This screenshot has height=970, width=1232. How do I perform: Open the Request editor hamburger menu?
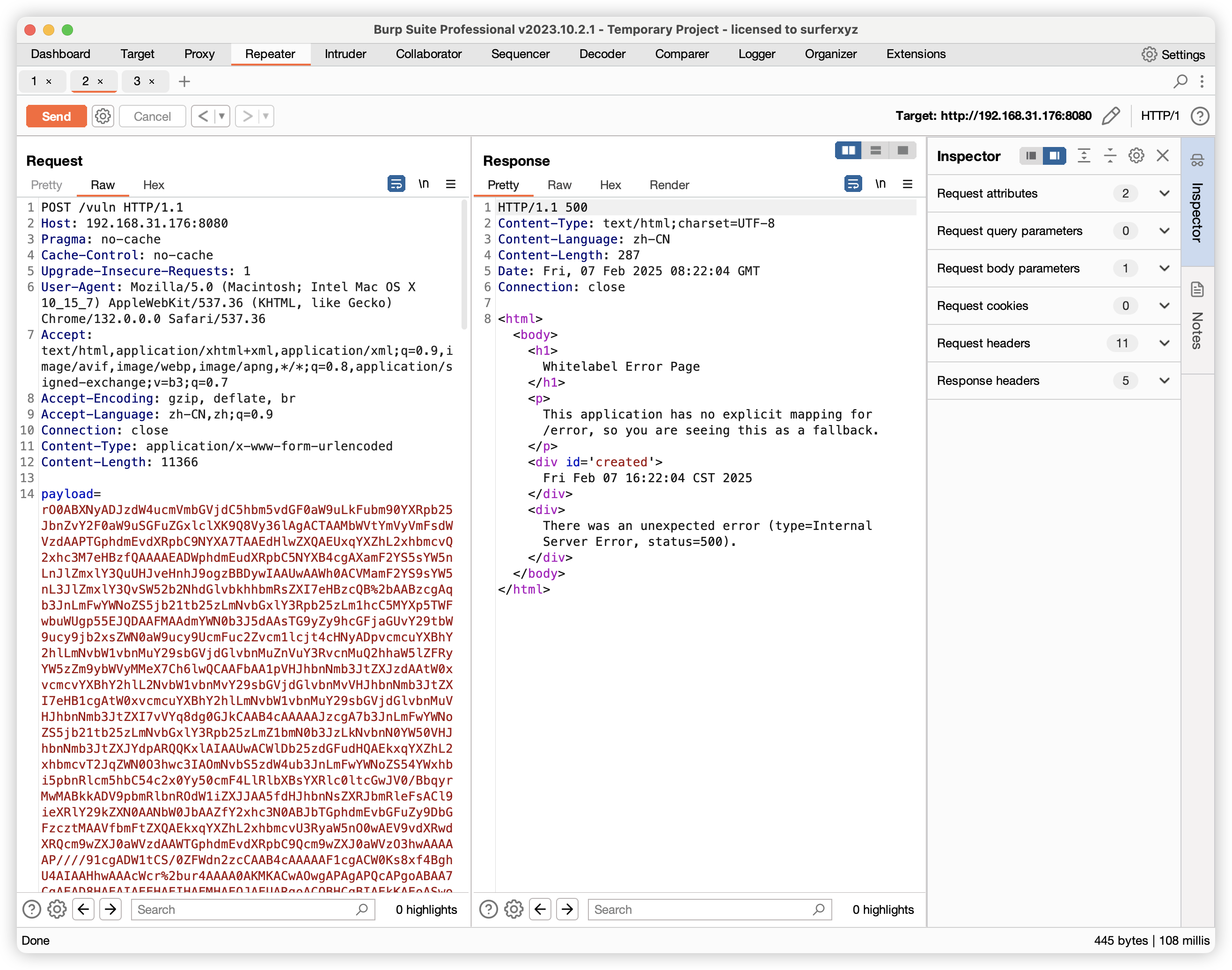(451, 184)
